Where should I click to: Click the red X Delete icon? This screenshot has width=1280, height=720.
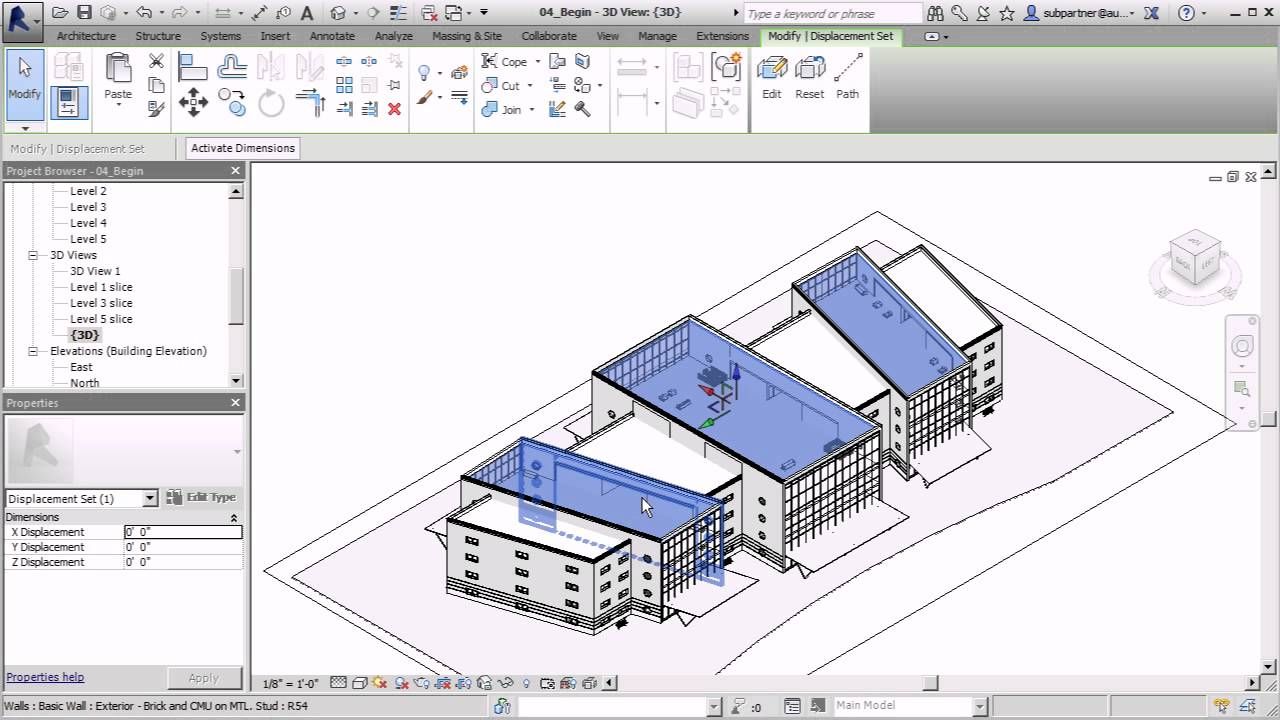pos(394,109)
